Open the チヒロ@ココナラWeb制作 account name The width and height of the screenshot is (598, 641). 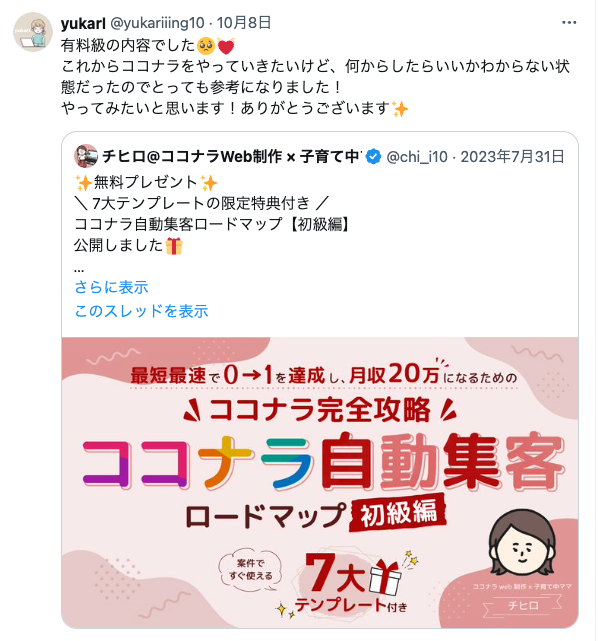point(231,156)
